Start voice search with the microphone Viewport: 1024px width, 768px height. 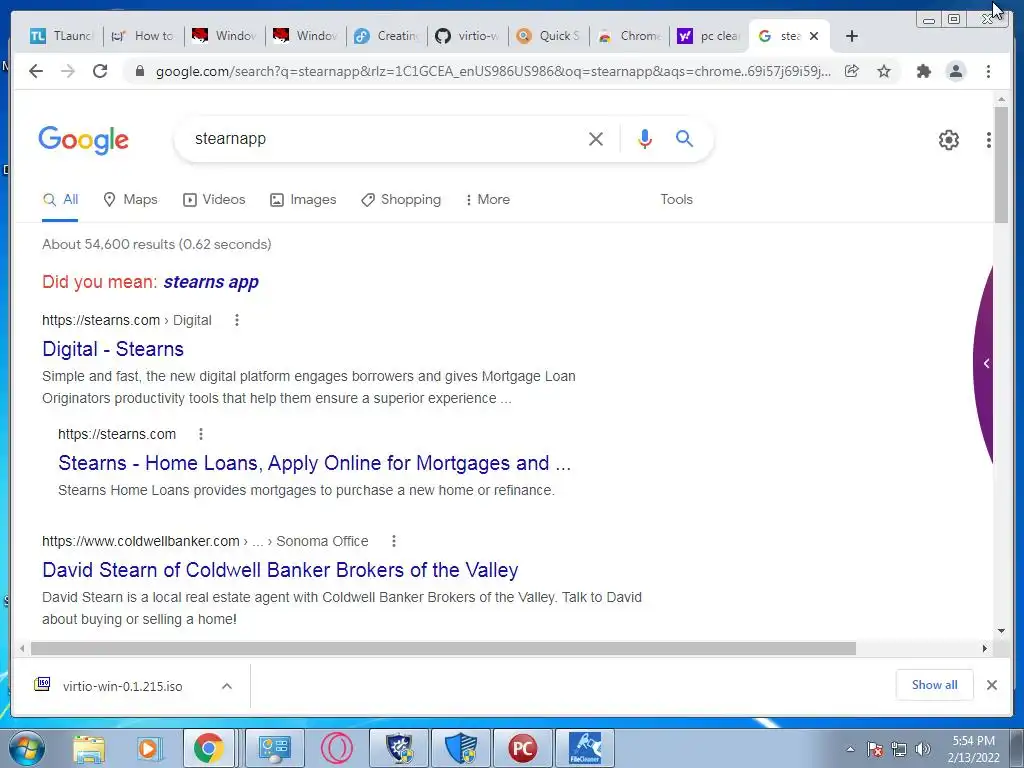(x=645, y=138)
